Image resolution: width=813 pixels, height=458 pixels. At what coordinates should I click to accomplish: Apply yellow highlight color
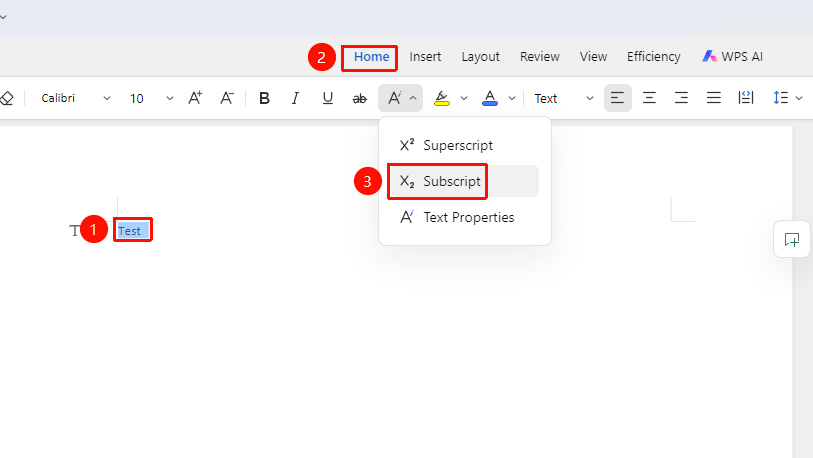tap(442, 98)
